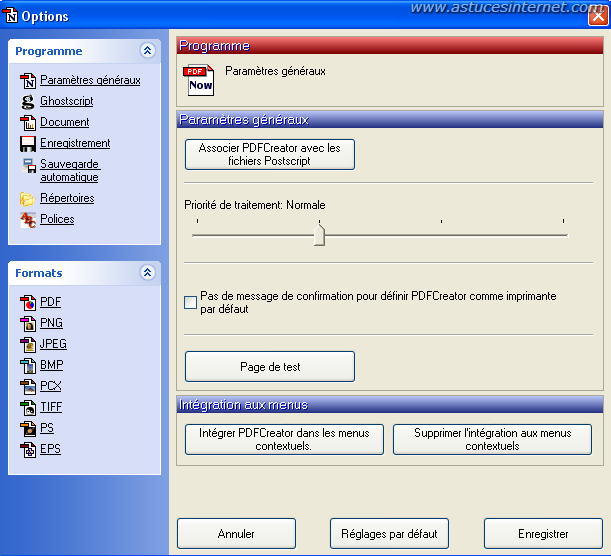
Task: Select the PDF format link
Action: 50,302
